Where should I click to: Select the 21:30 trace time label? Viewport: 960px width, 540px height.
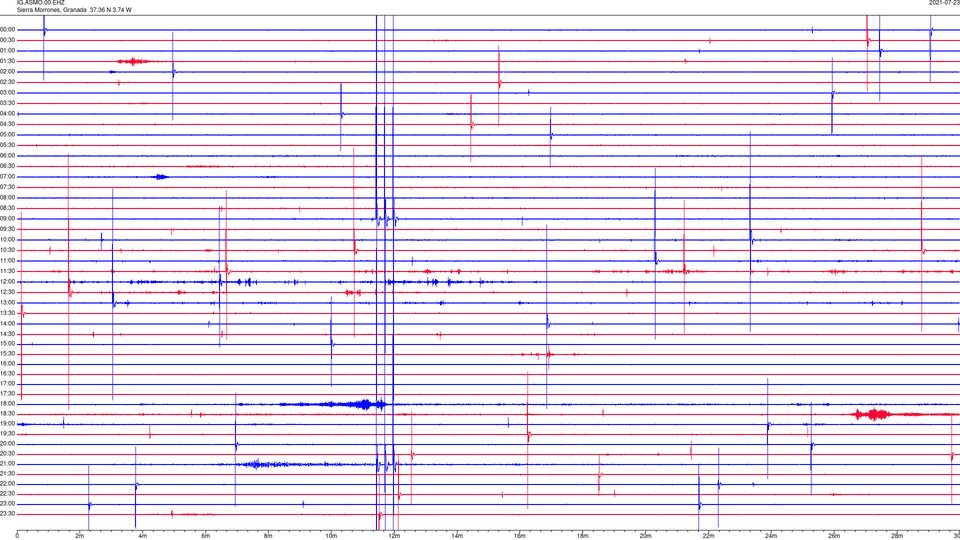pos(8,474)
